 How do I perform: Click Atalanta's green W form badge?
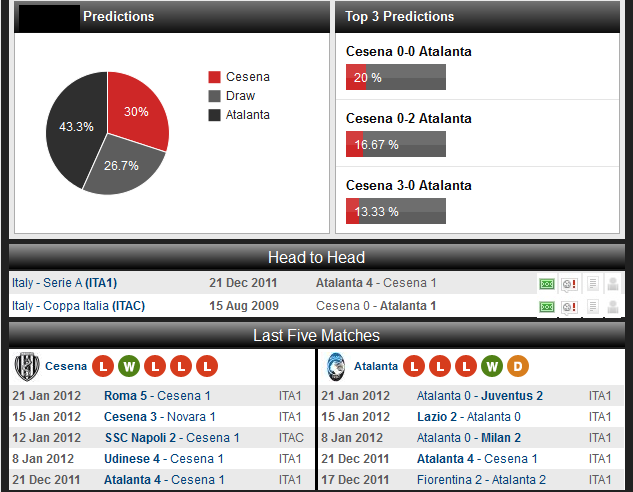coord(491,367)
